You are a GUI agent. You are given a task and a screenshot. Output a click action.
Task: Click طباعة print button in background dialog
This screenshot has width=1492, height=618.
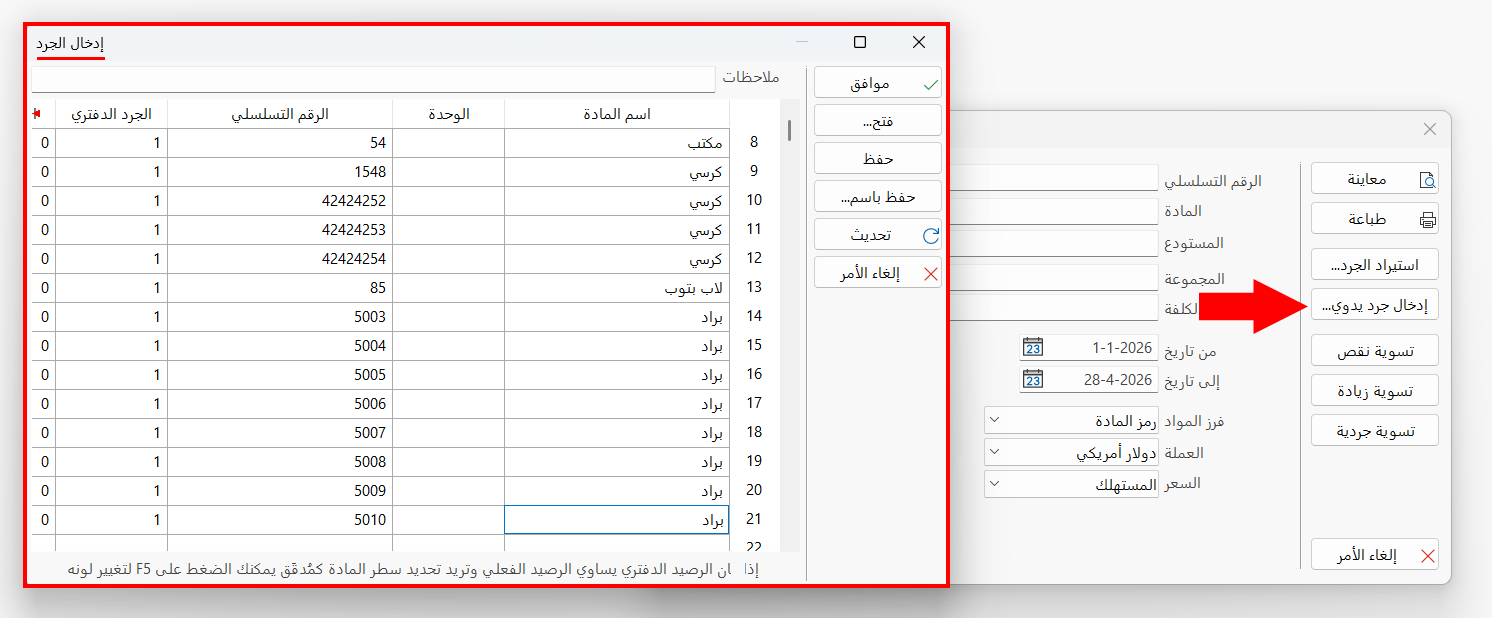coord(1375,219)
